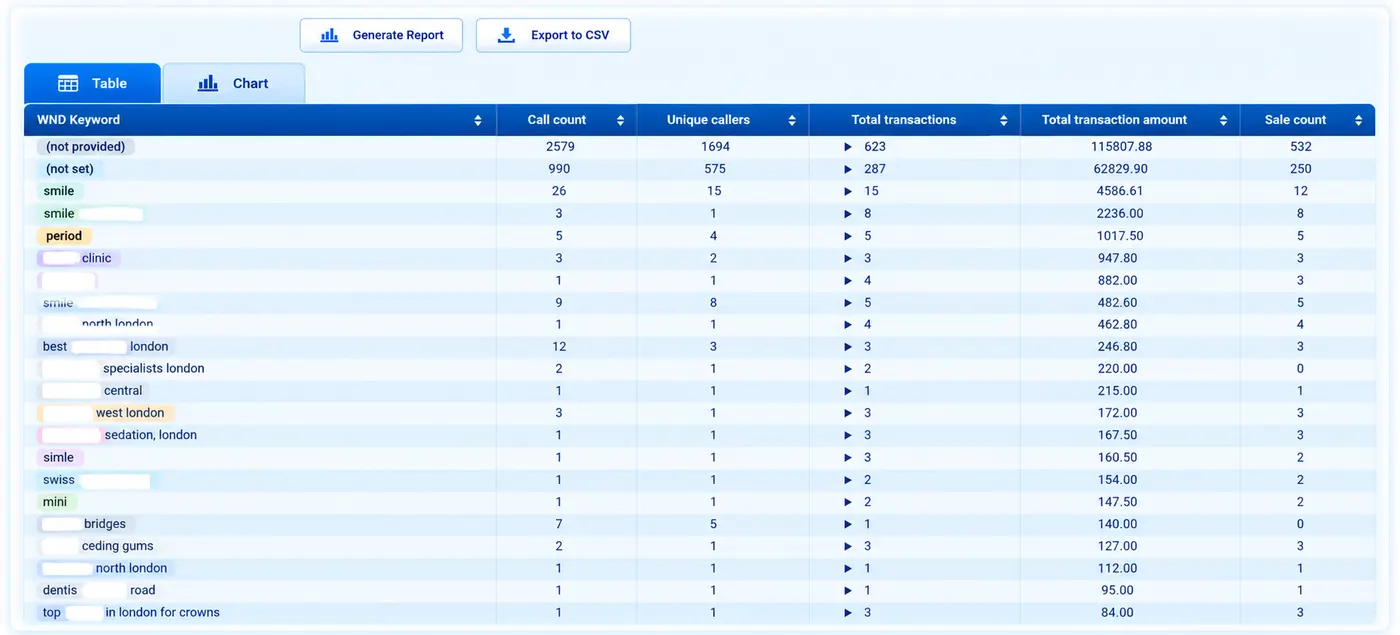The width and height of the screenshot is (1400, 635).
Task: Click the grid icon on Table tab
Action: coord(68,84)
